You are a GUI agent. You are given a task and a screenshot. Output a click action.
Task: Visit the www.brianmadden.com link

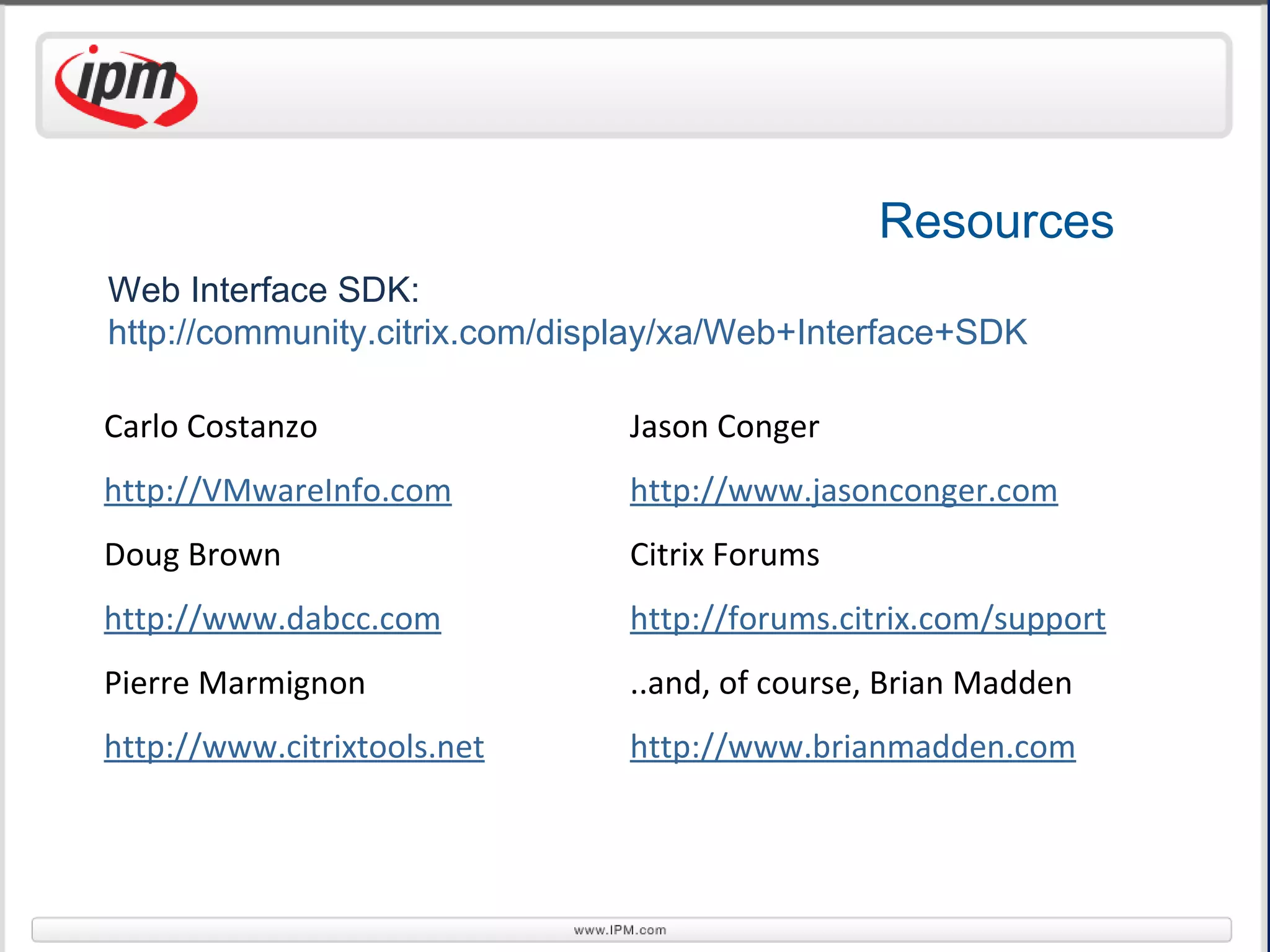(x=853, y=747)
